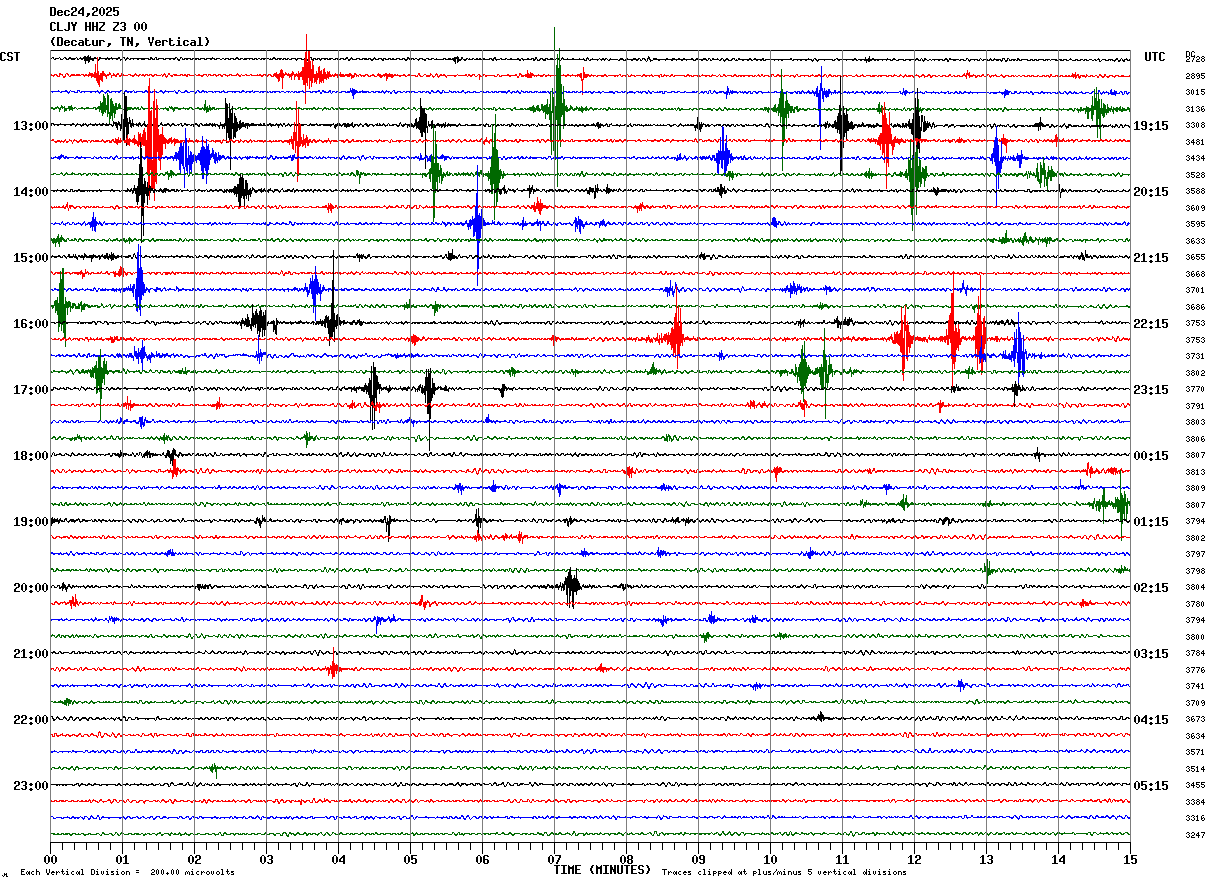Click the Each Vertical Division 200.00 microvolts note
The width and height of the screenshot is (1210, 886).
point(127,873)
